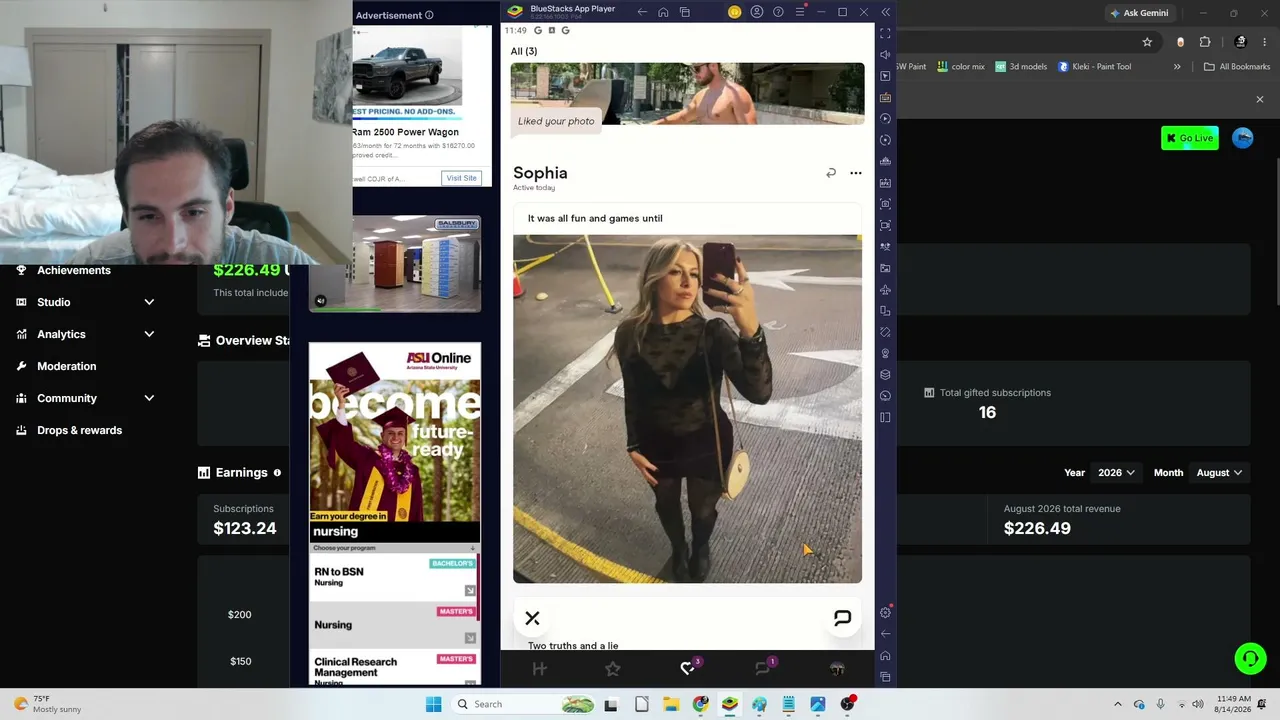Open BlueStacks settings gear in sidebar

coord(885,612)
